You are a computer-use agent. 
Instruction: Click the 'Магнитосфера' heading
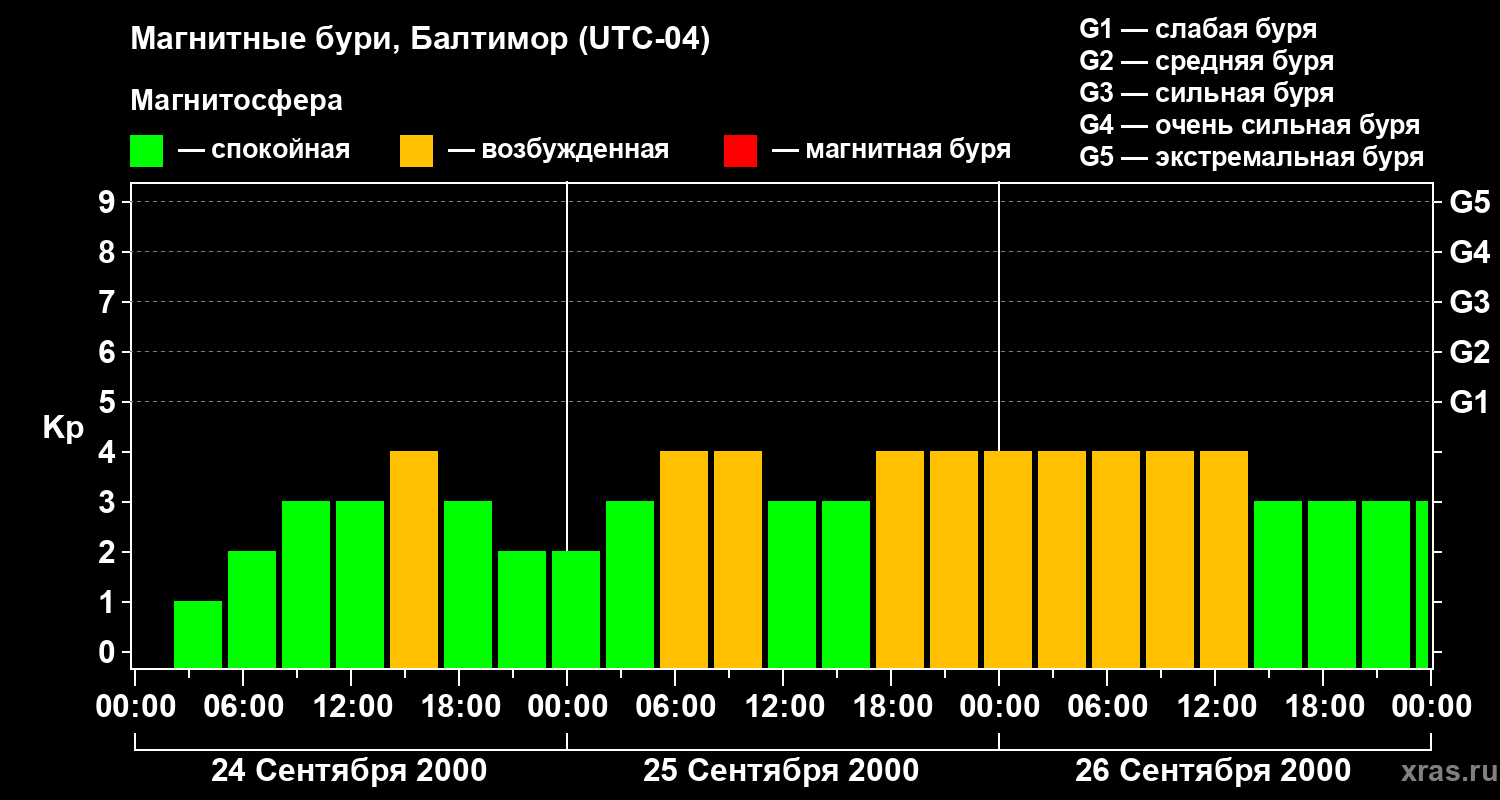click(236, 101)
